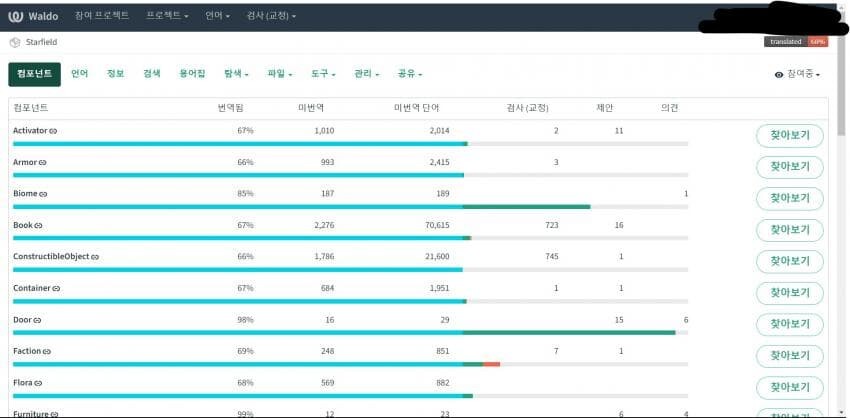
Task: Click Book's 723 검사 count
Action: (x=551, y=225)
